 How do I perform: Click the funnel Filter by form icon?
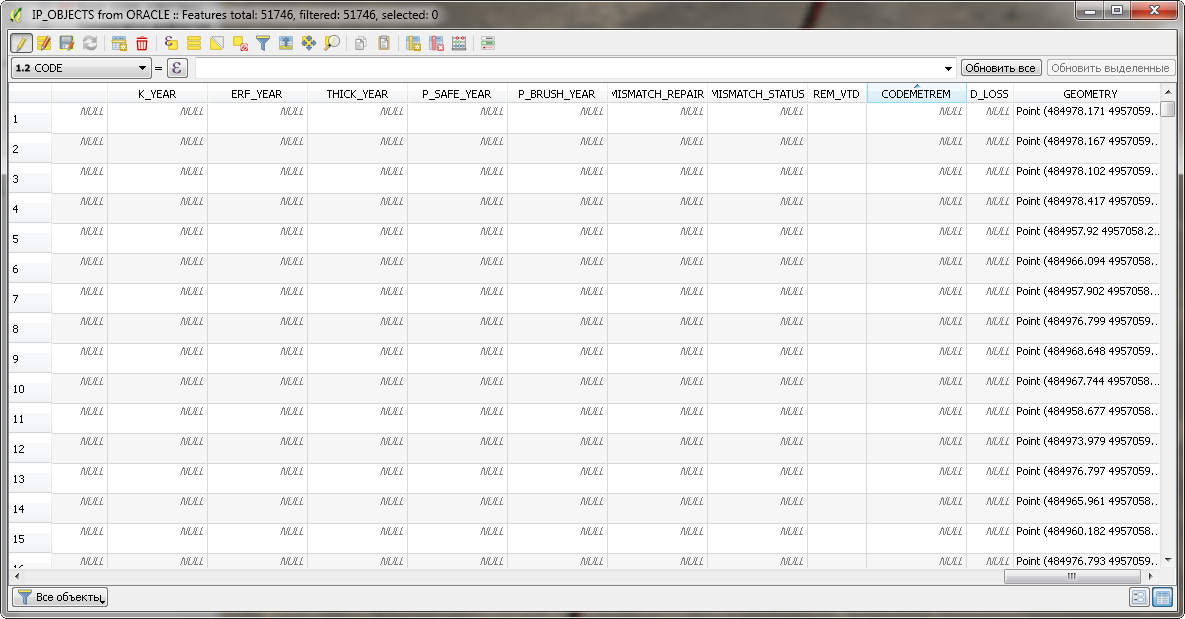pos(263,43)
